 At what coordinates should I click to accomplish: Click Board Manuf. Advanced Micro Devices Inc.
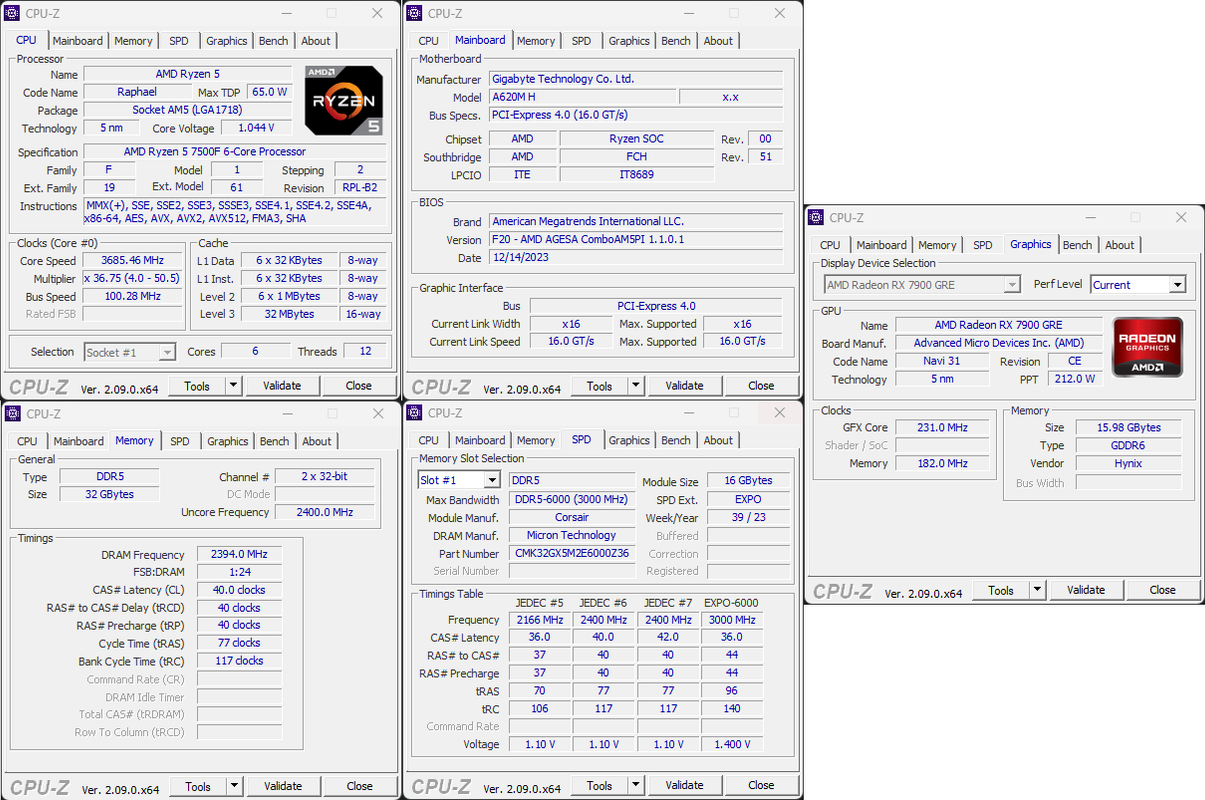click(999, 343)
